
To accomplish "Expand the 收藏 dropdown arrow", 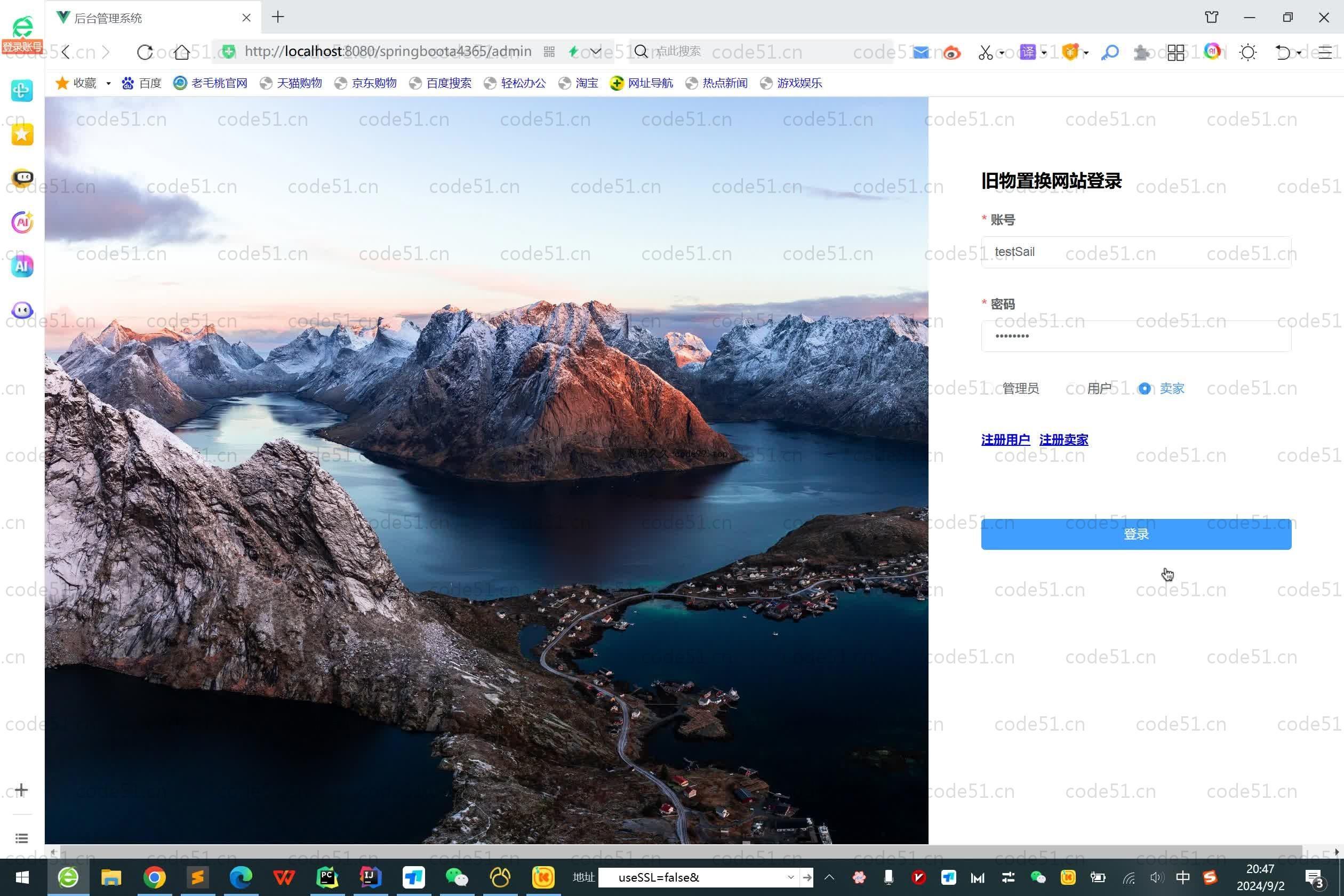I will tap(109, 83).
